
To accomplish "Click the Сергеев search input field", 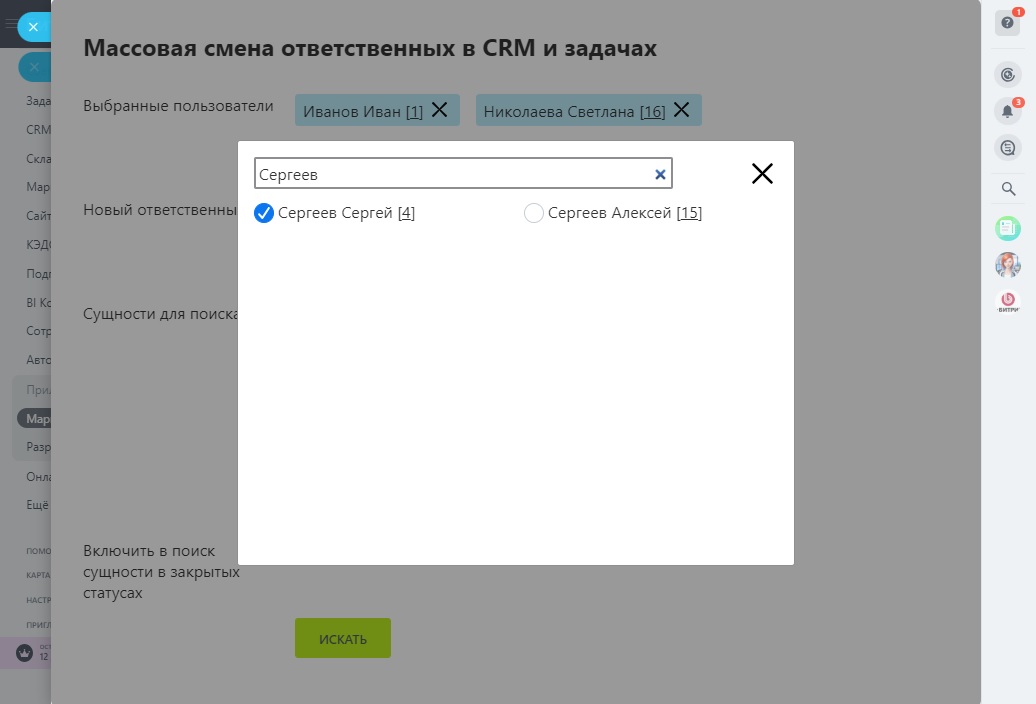I will coord(450,174).
